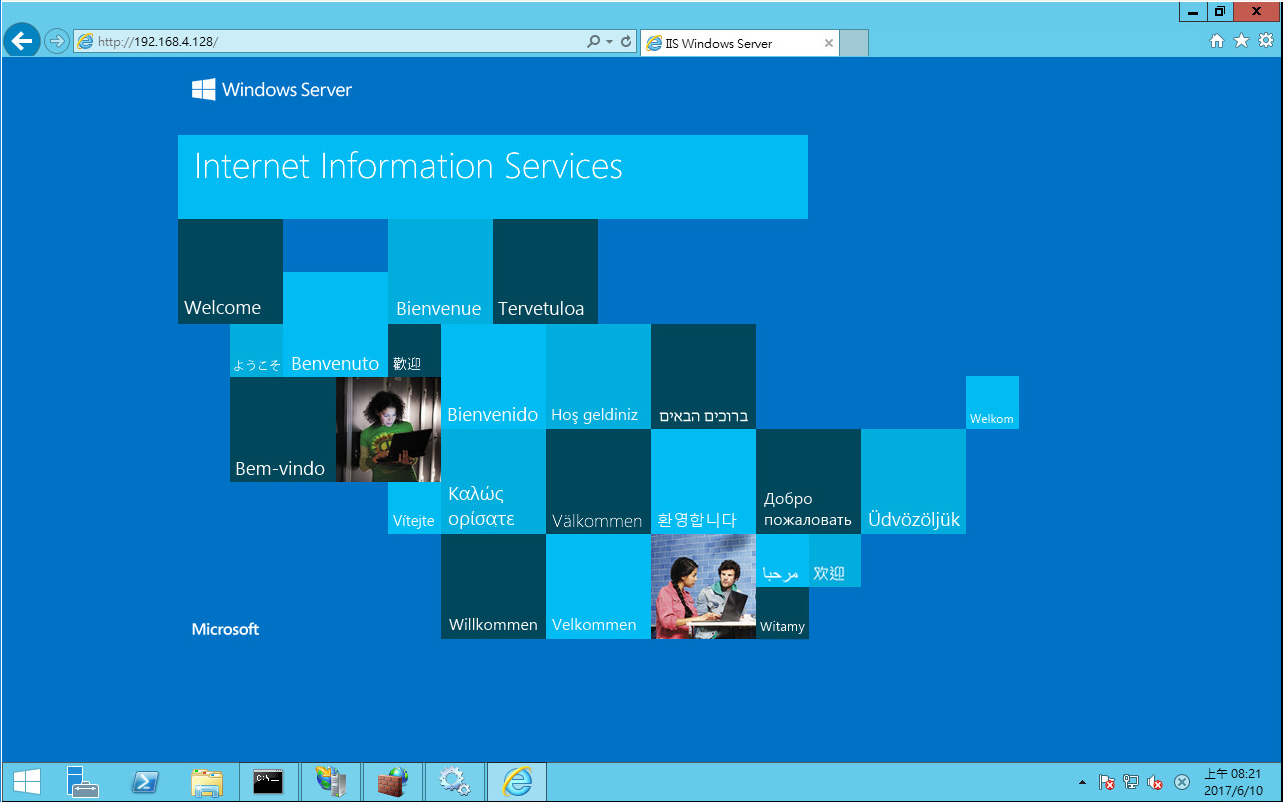Open the network status tray icon
The width and height of the screenshot is (1283, 802).
pos(1131,782)
